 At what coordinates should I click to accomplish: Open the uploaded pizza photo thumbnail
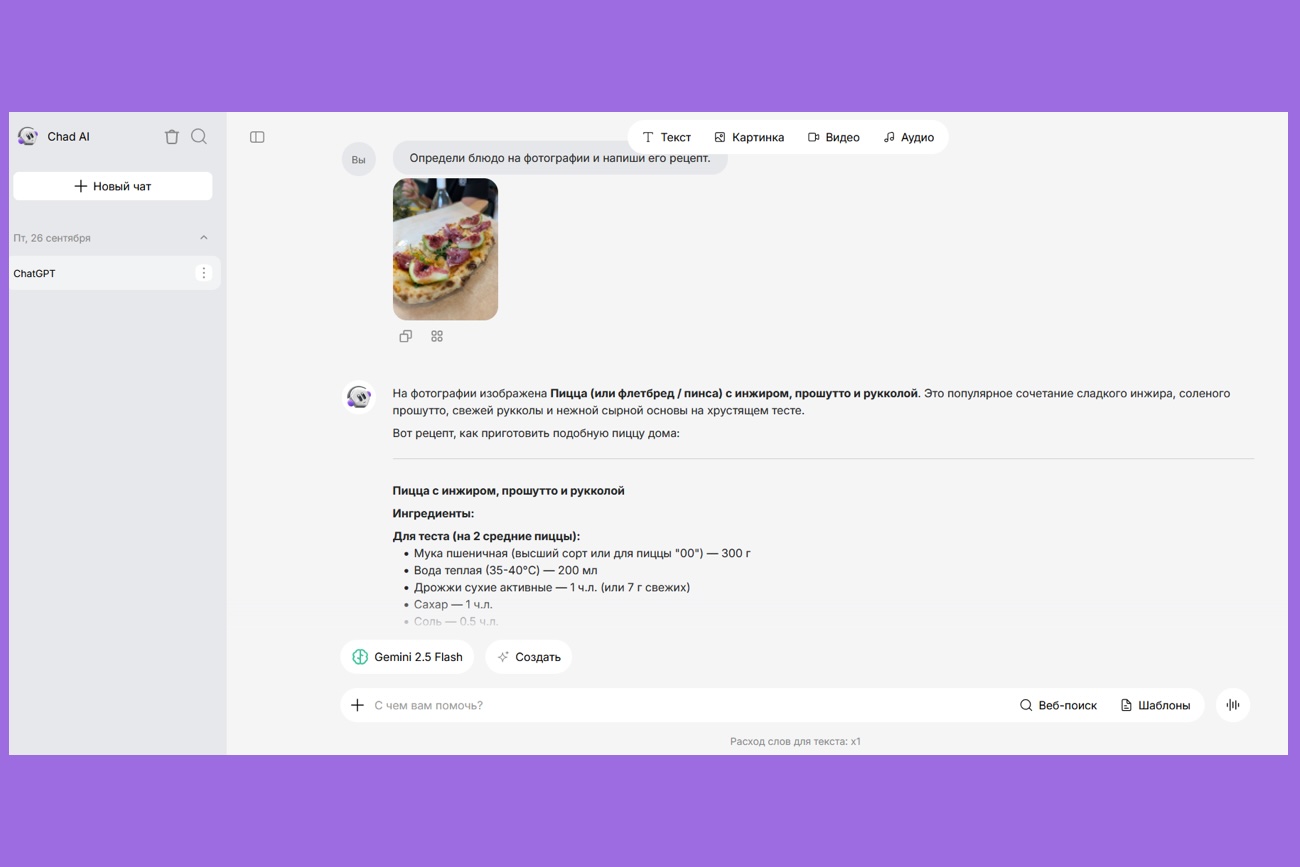445,249
